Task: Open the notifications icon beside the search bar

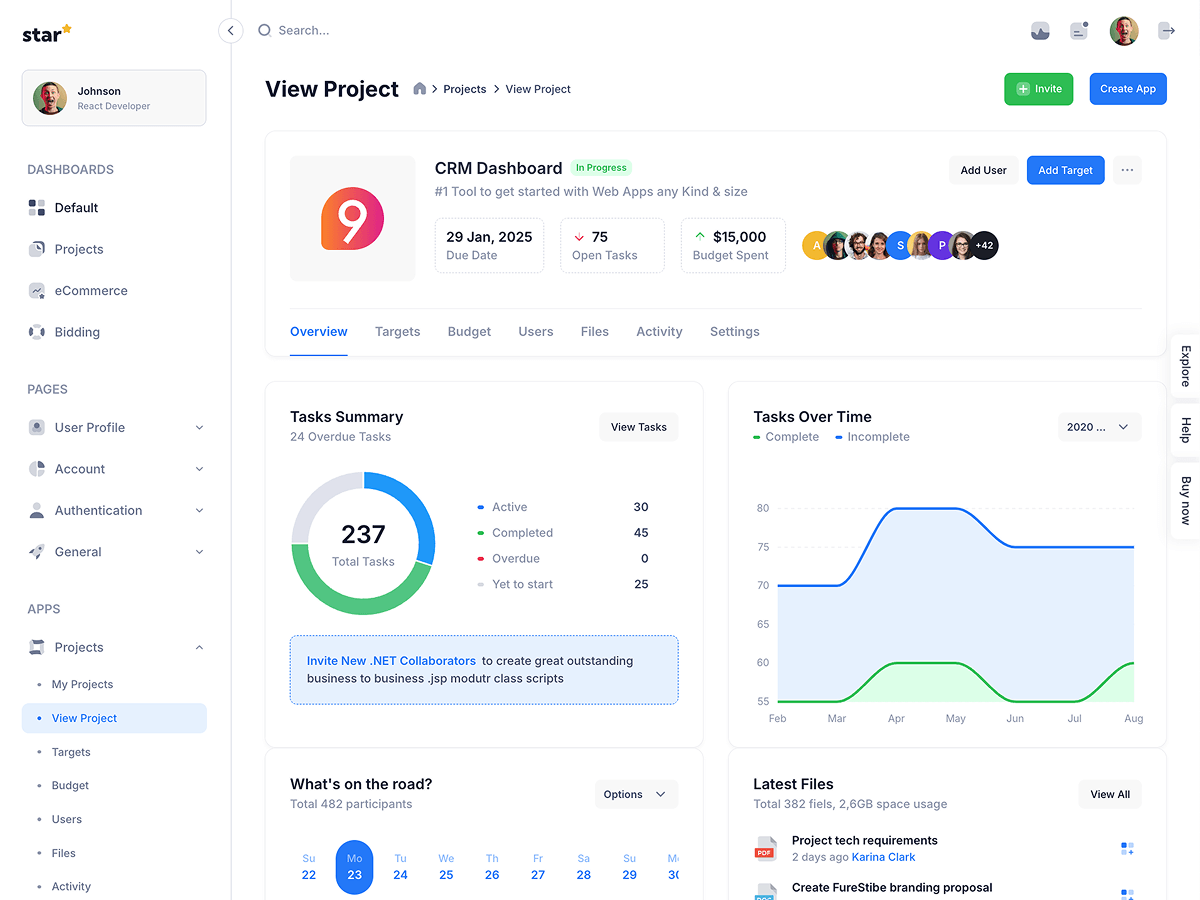Action: click(x=1078, y=30)
